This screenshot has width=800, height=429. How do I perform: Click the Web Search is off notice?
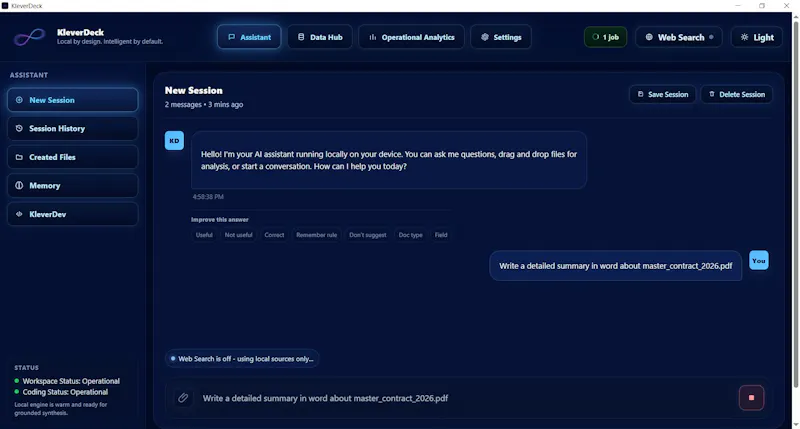tap(242, 359)
